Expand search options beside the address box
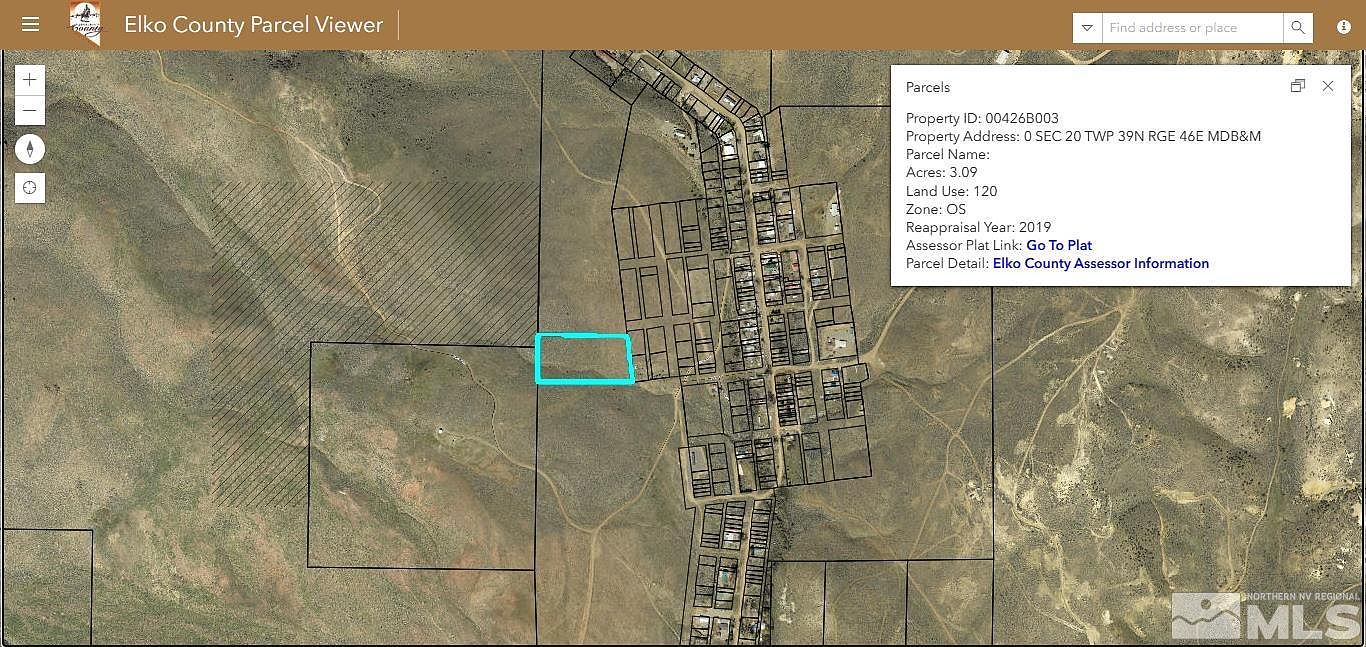The height and width of the screenshot is (647, 1366). (1087, 27)
